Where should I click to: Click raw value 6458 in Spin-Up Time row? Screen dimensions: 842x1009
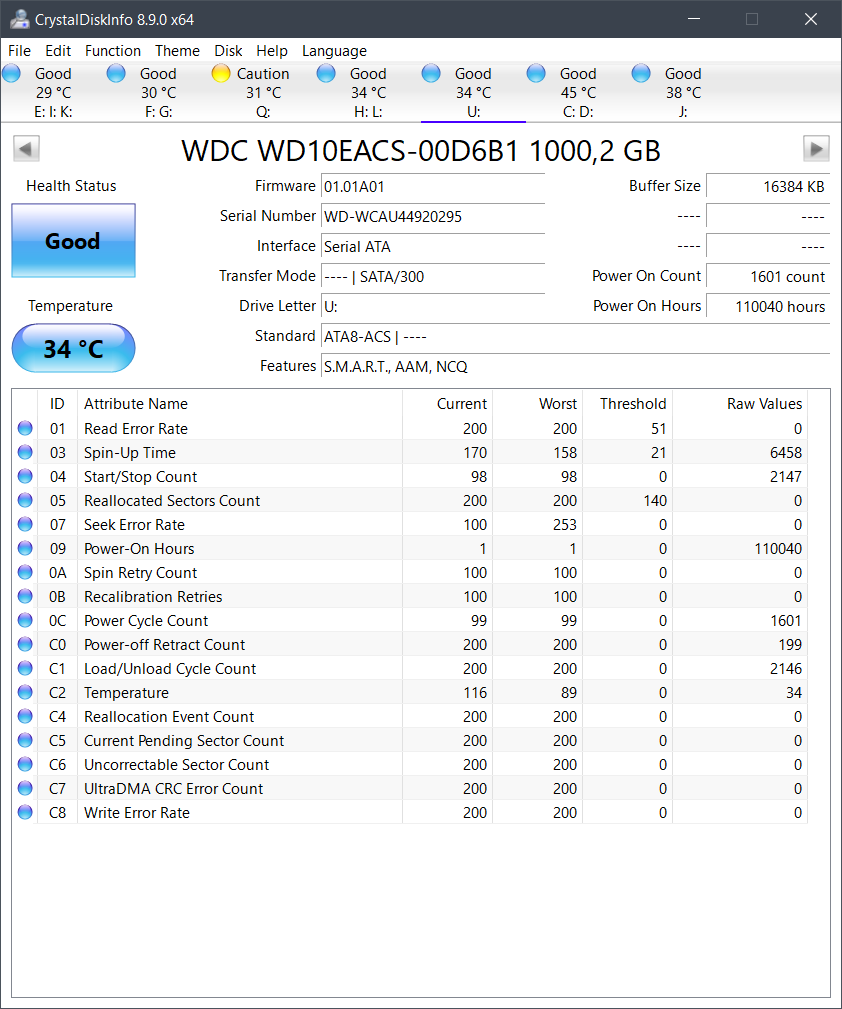pos(785,452)
